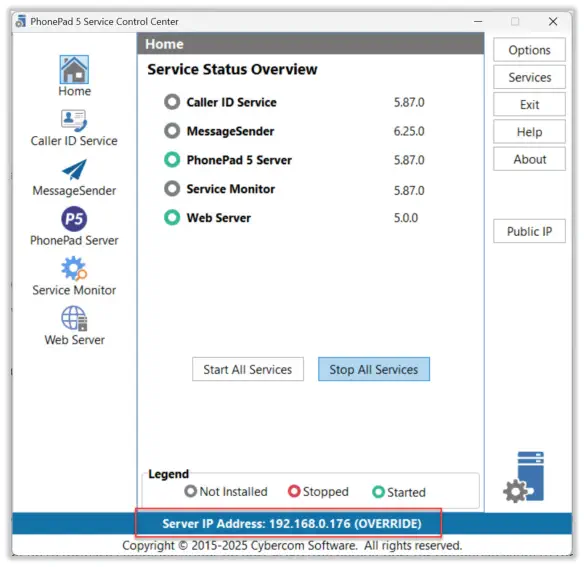The width and height of the screenshot is (584, 567).
Task: Minimize the Service Control Center window
Action: 478,22
